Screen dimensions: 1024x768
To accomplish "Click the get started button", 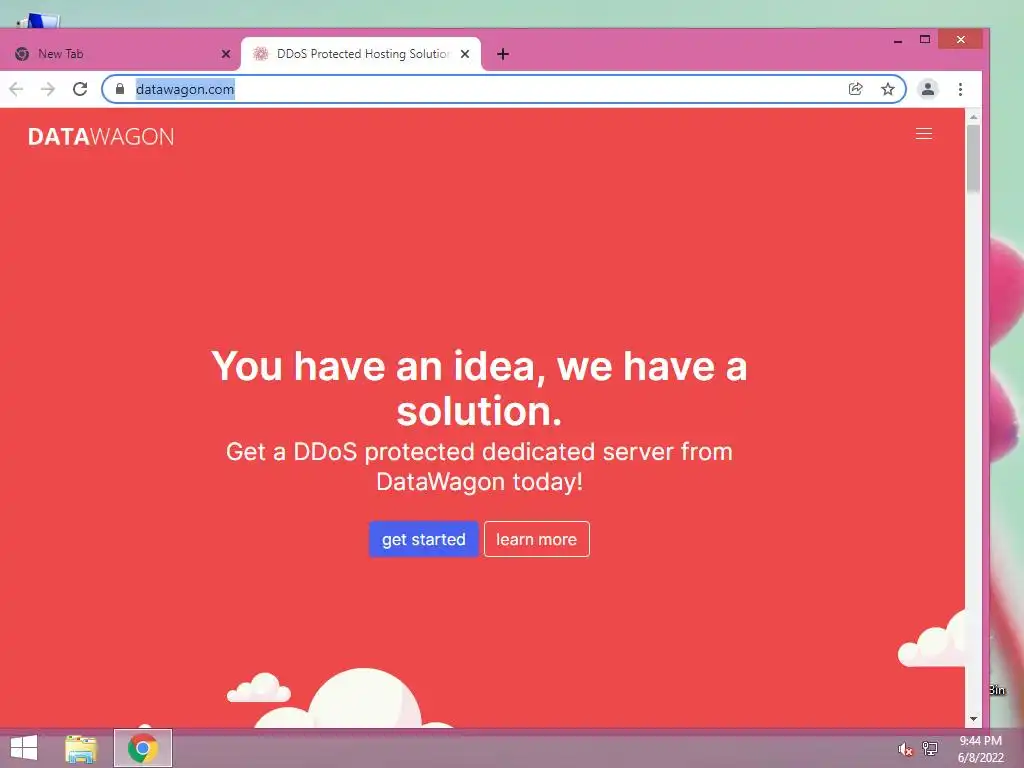I will (x=423, y=539).
